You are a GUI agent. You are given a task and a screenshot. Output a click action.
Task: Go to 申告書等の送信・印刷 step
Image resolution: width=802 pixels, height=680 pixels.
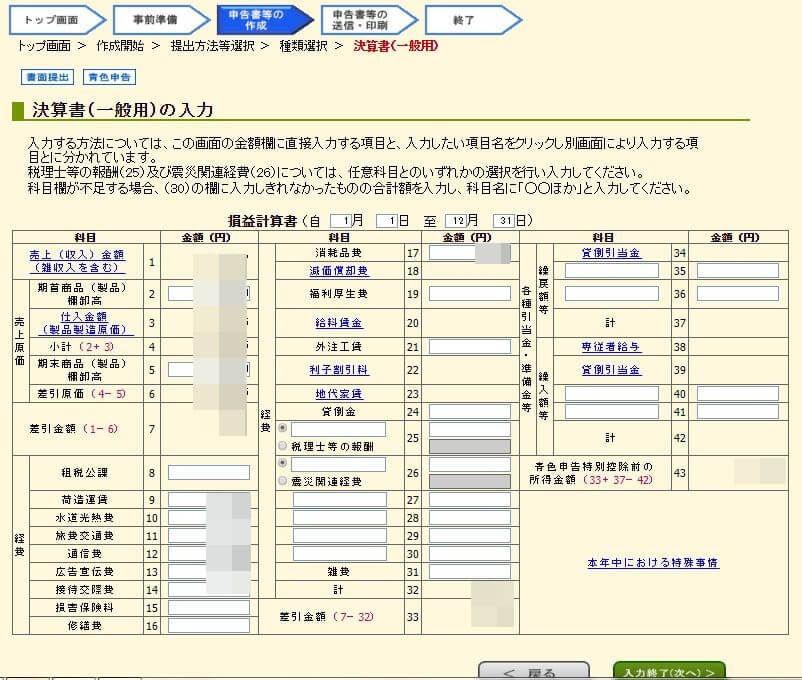(x=369, y=20)
